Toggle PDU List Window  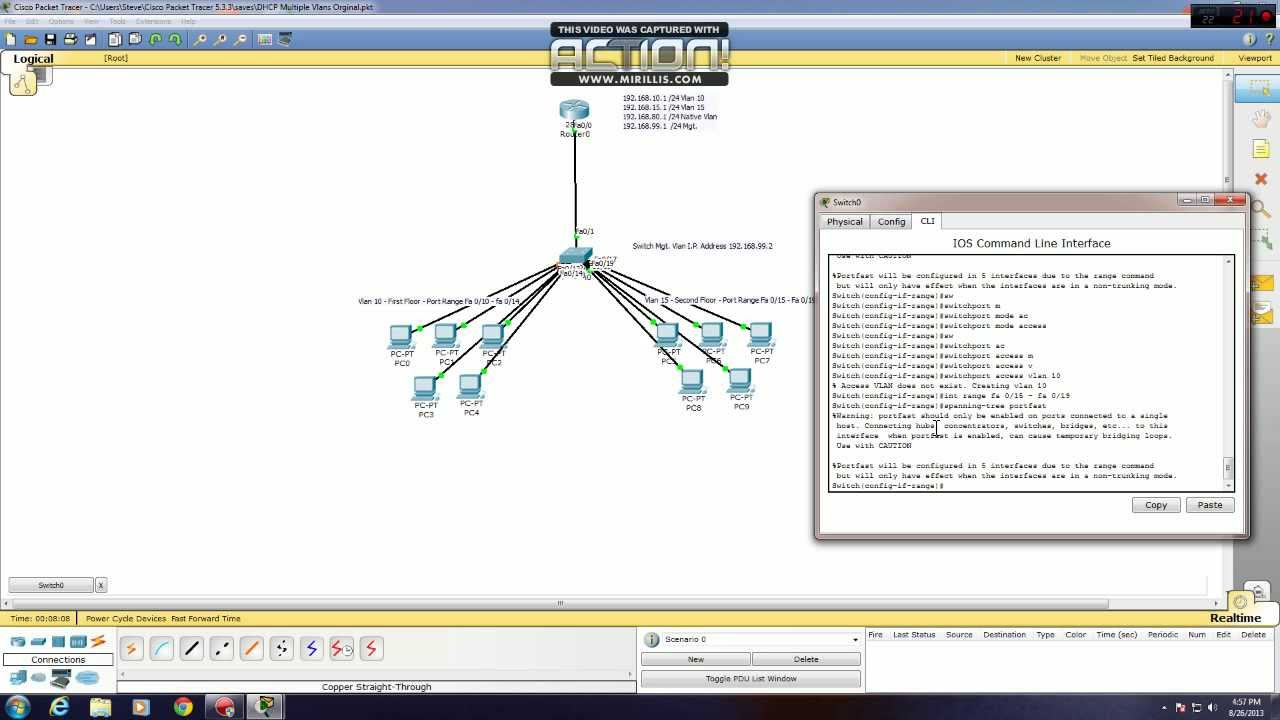(x=751, y=679)
